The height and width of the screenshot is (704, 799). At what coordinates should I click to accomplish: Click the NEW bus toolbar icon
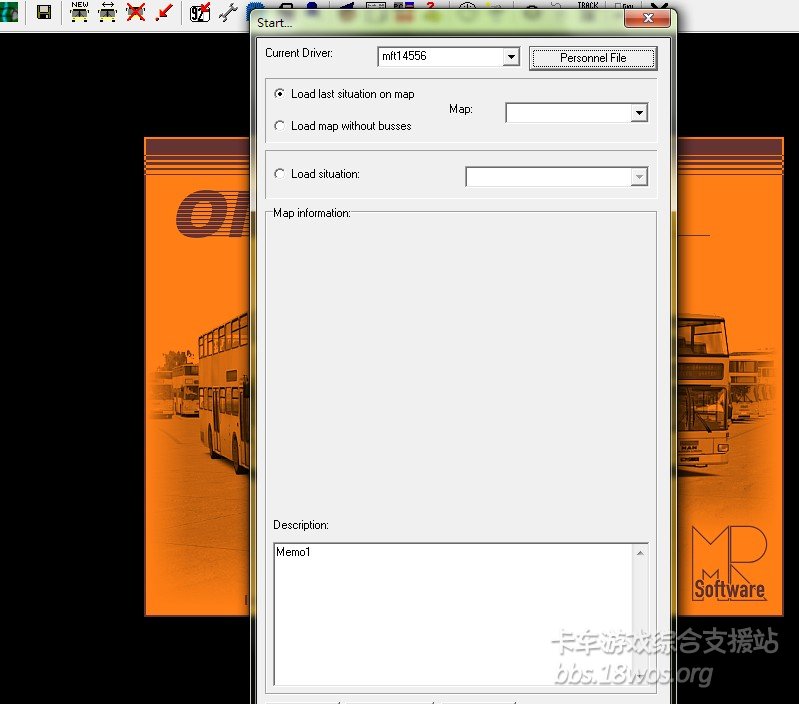pos(79,12)
